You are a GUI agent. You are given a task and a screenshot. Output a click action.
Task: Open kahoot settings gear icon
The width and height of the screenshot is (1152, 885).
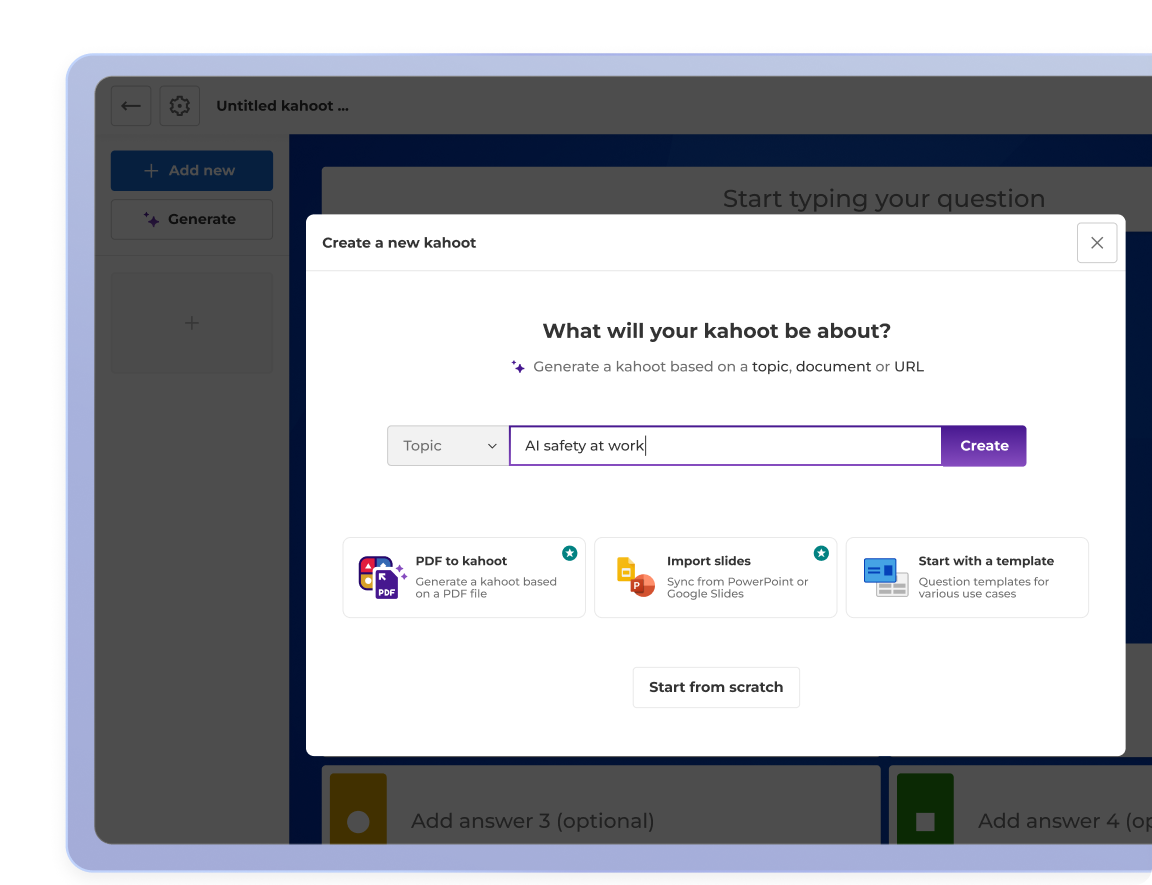tap(179, 106)
